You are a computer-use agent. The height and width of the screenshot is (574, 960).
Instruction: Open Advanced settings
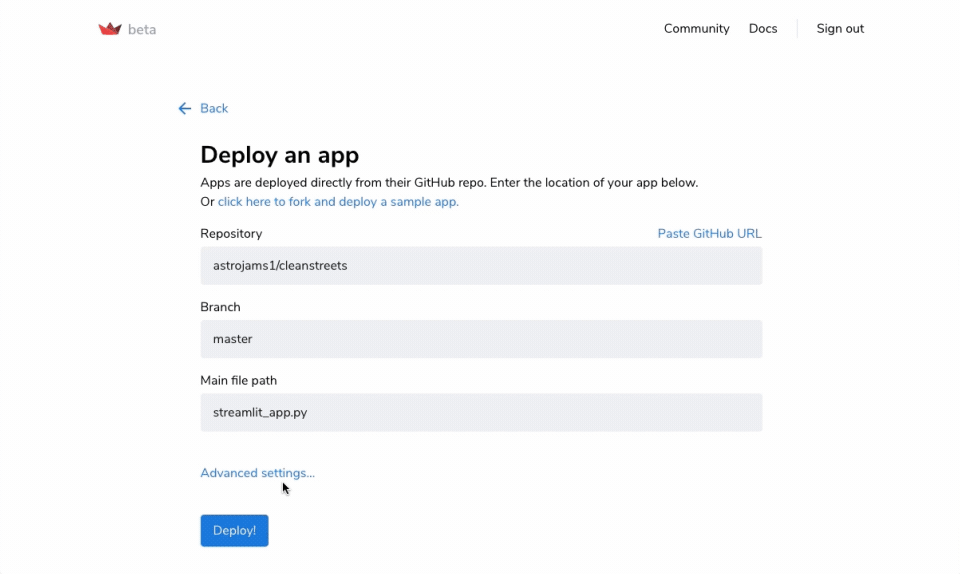[x=257, y=473]
